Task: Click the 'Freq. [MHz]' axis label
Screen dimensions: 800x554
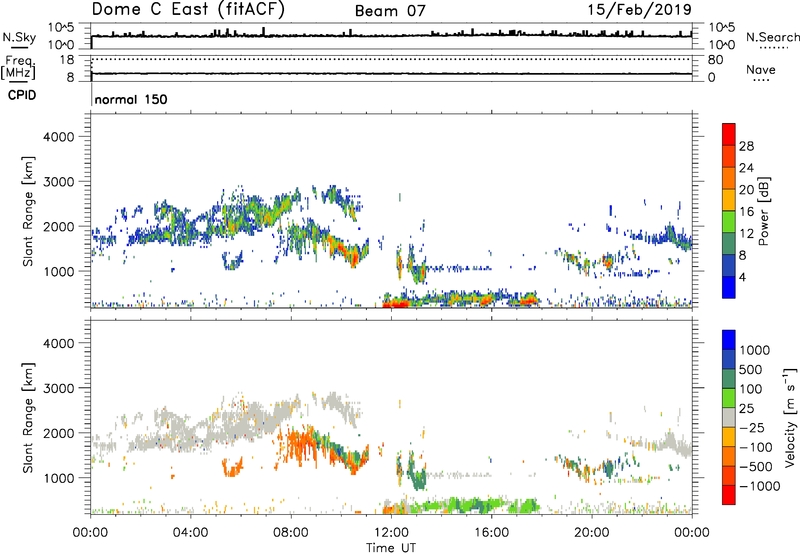Action: [18, 68]
